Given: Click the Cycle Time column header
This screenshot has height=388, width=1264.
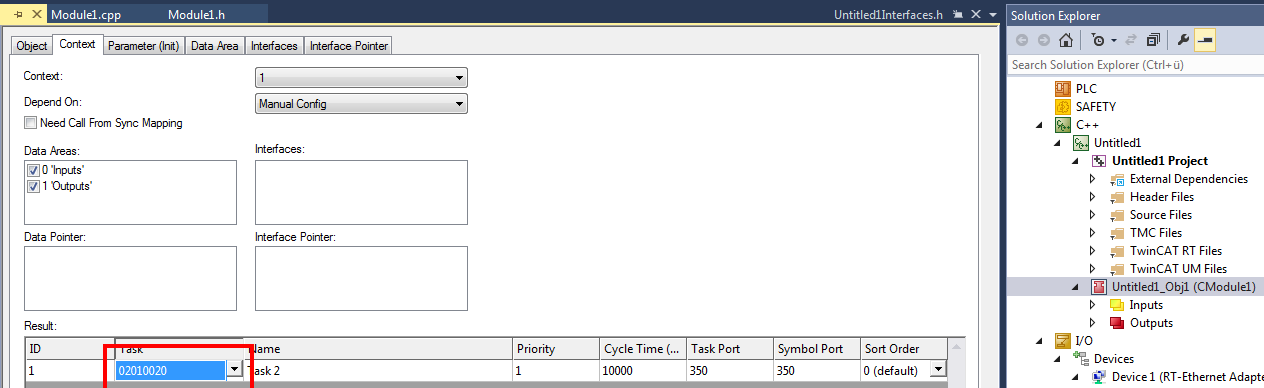Looking at the screenshot, I should click(642, 349).
